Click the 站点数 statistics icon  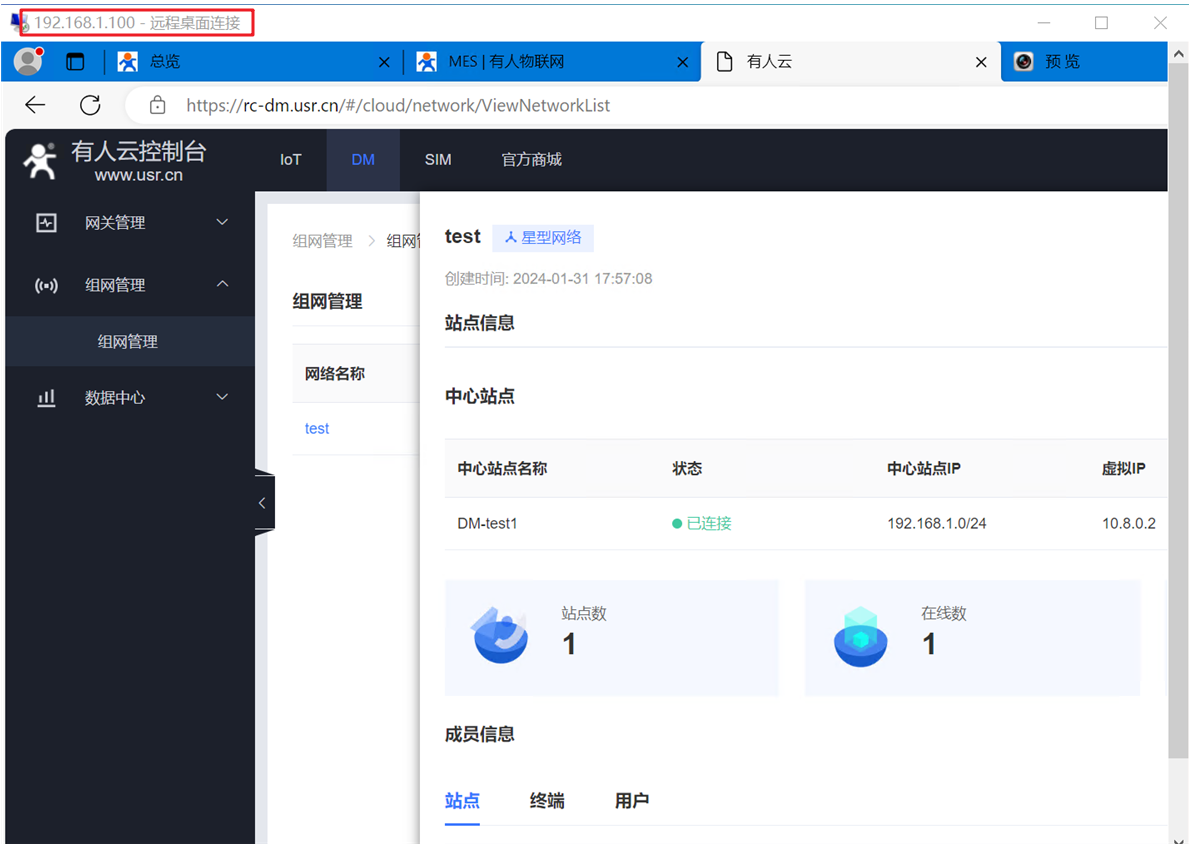tap(499, 635)
